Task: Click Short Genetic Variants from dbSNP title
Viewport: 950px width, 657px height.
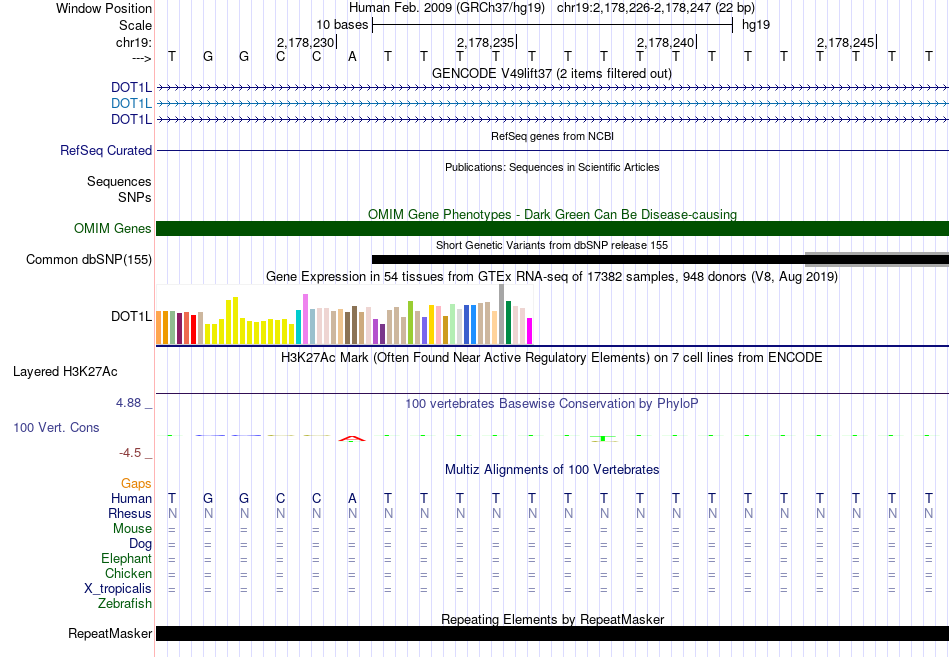Action: point(552,245)
